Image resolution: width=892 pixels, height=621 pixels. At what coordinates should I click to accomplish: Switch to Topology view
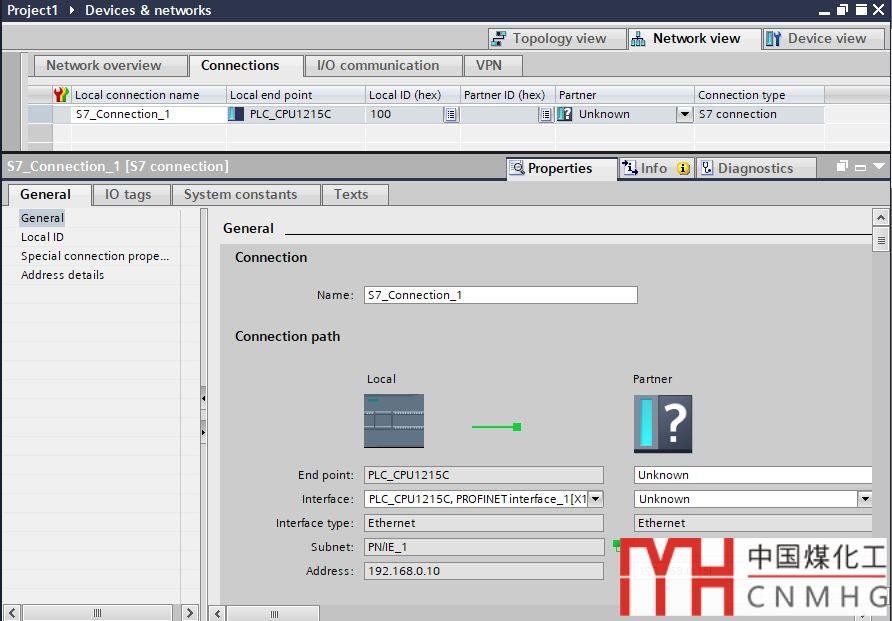(x=549, y=39)
